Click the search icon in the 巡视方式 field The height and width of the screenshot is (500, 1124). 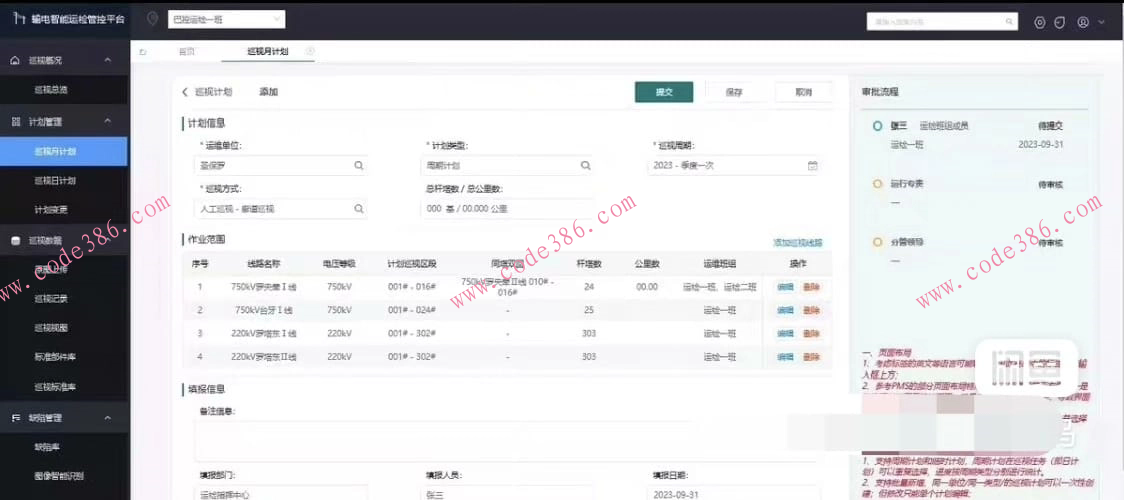(358, 209)
